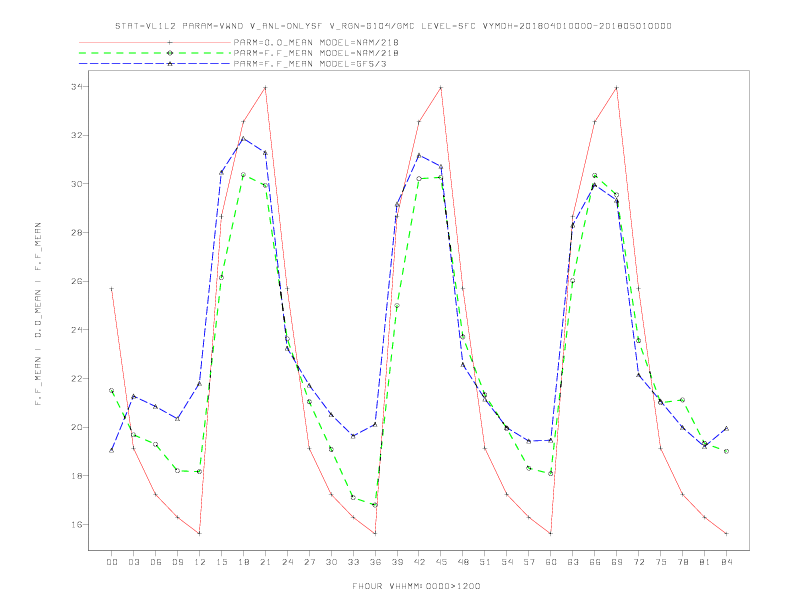Click the chart title starting with STAT=VL1L2
This screenshot has height=612, width=792.
pos(393,26)
